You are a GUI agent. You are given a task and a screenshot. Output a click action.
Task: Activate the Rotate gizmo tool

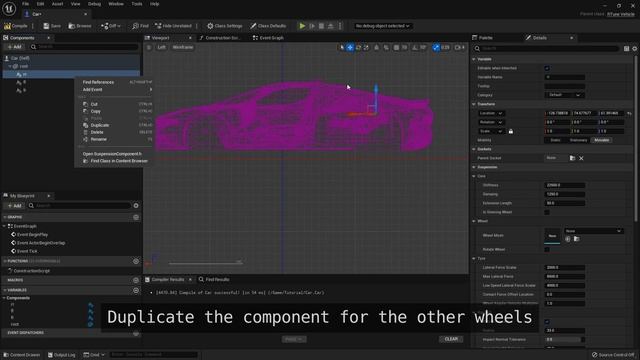358,47
